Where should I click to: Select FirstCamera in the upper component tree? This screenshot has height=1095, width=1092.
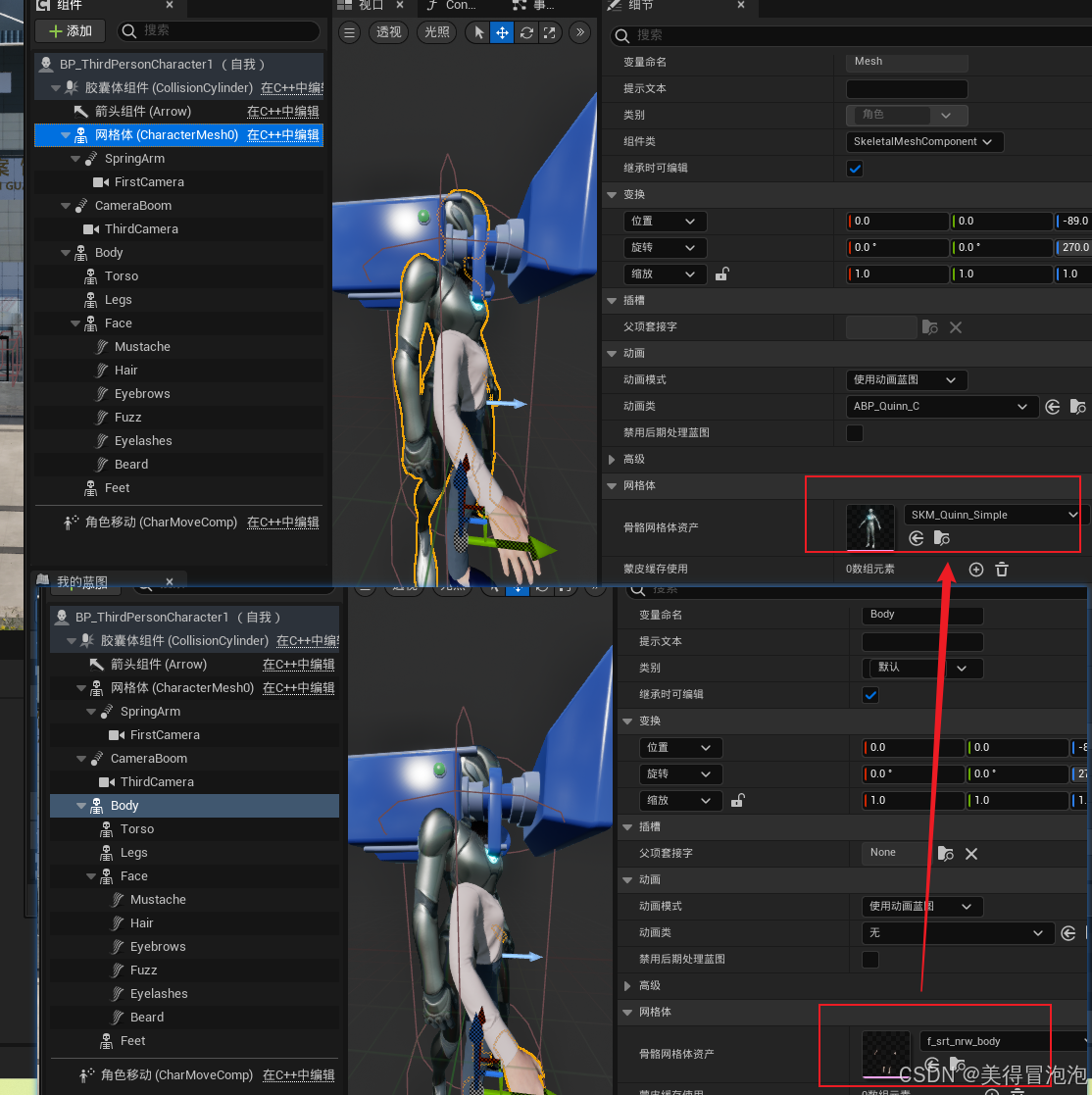pos(149,182)
